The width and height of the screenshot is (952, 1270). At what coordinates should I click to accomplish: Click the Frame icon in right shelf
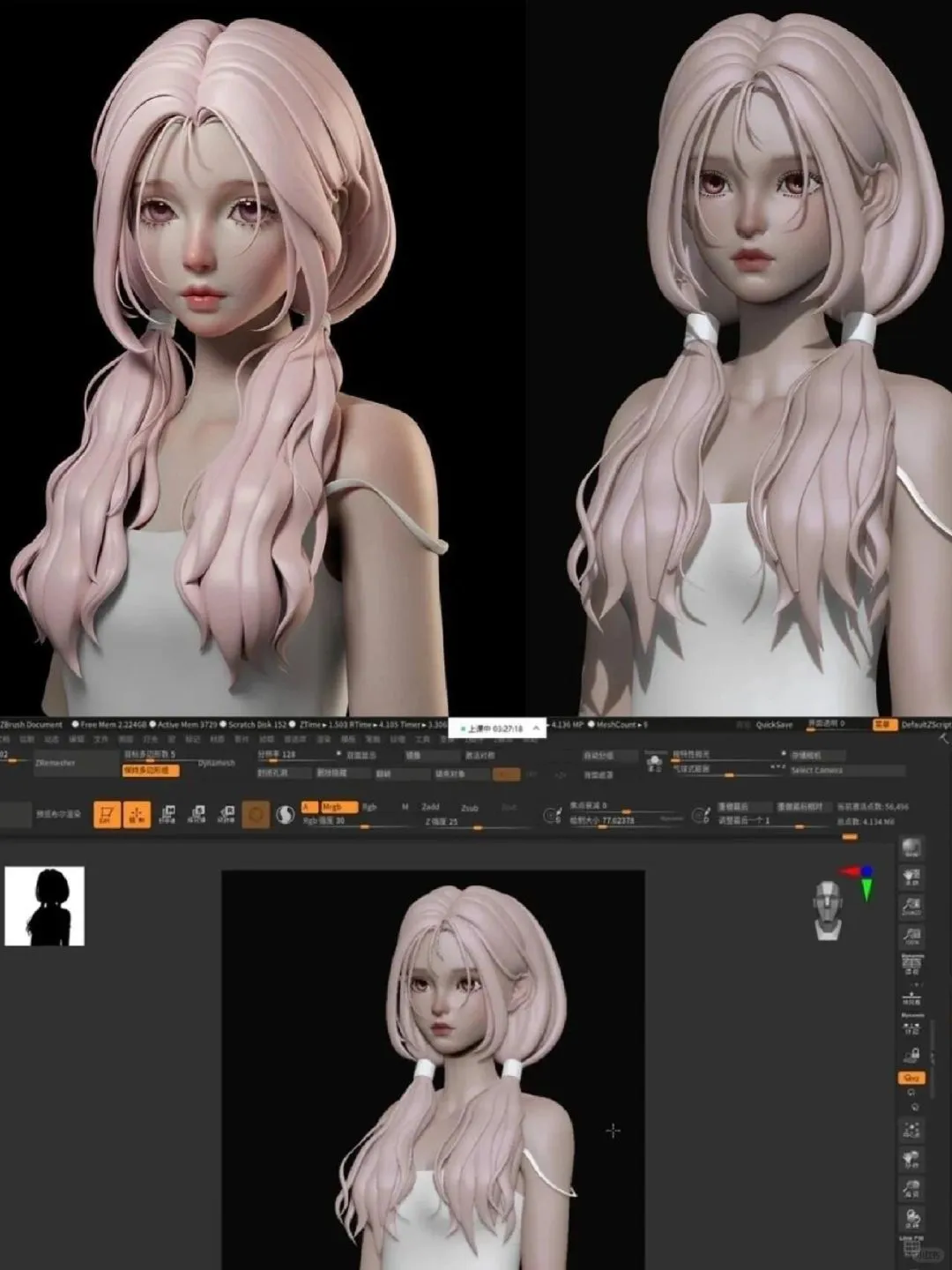(x=911, y=1130)
